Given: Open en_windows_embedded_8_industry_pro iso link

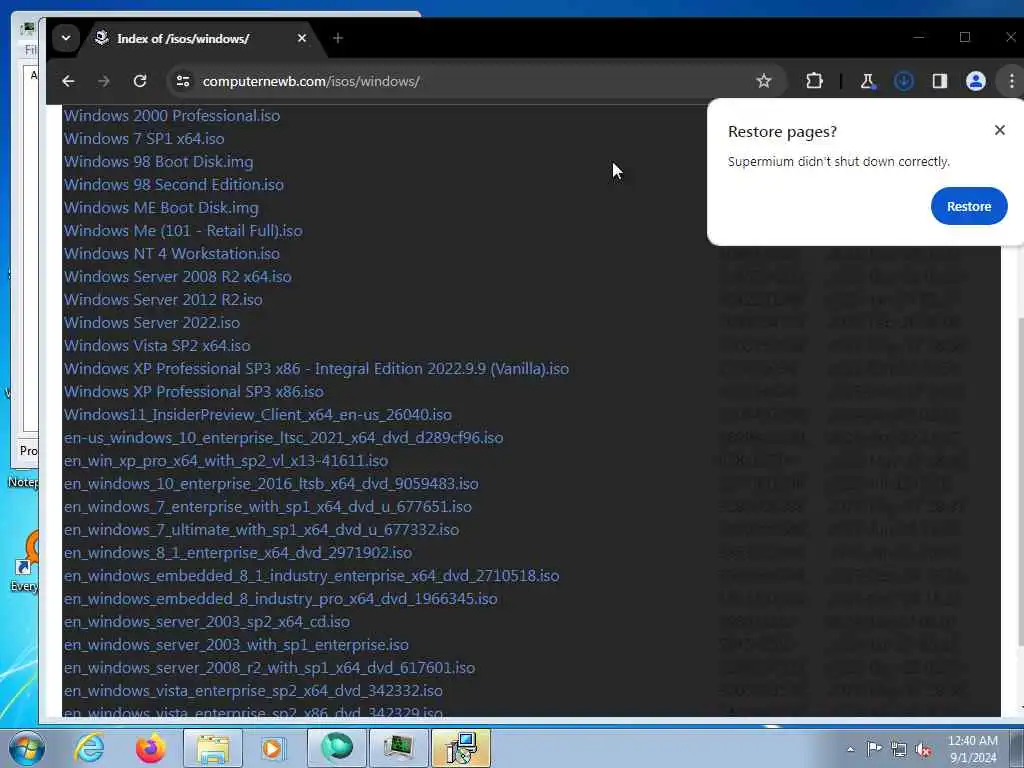Looking at the screenshot, I should coord(281,599).
